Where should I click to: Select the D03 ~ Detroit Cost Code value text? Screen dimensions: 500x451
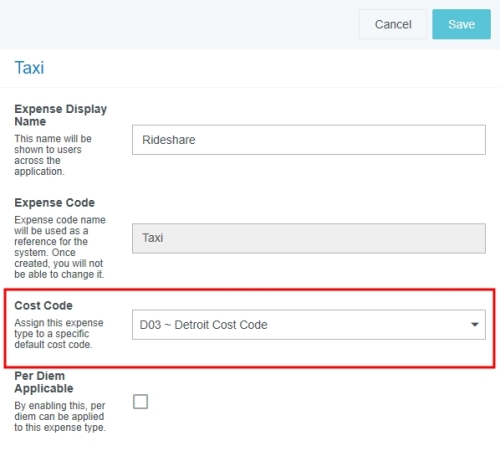(x=203, y=325)
